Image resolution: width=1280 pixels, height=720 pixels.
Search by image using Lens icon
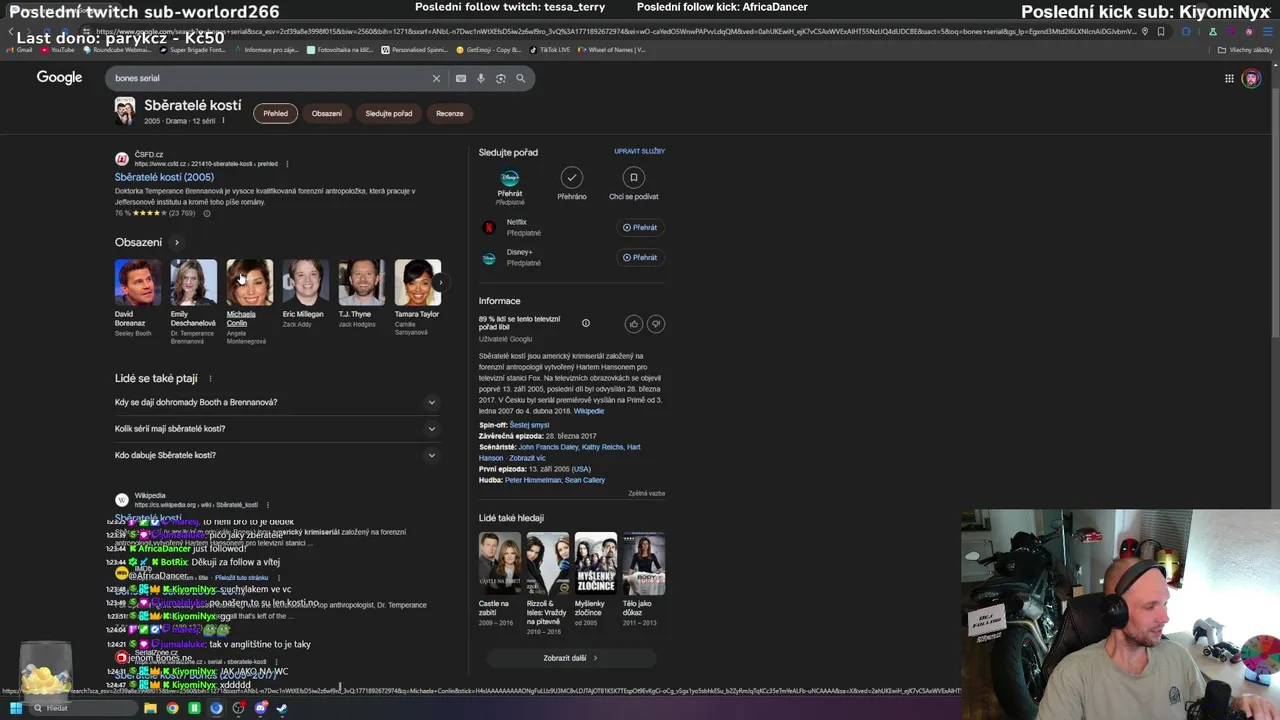501,78
